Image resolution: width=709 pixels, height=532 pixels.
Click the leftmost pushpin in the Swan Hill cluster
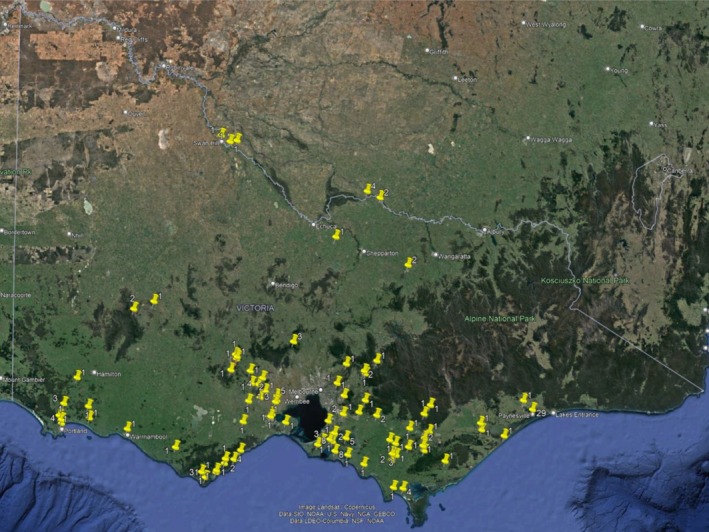tap(222, 132)
